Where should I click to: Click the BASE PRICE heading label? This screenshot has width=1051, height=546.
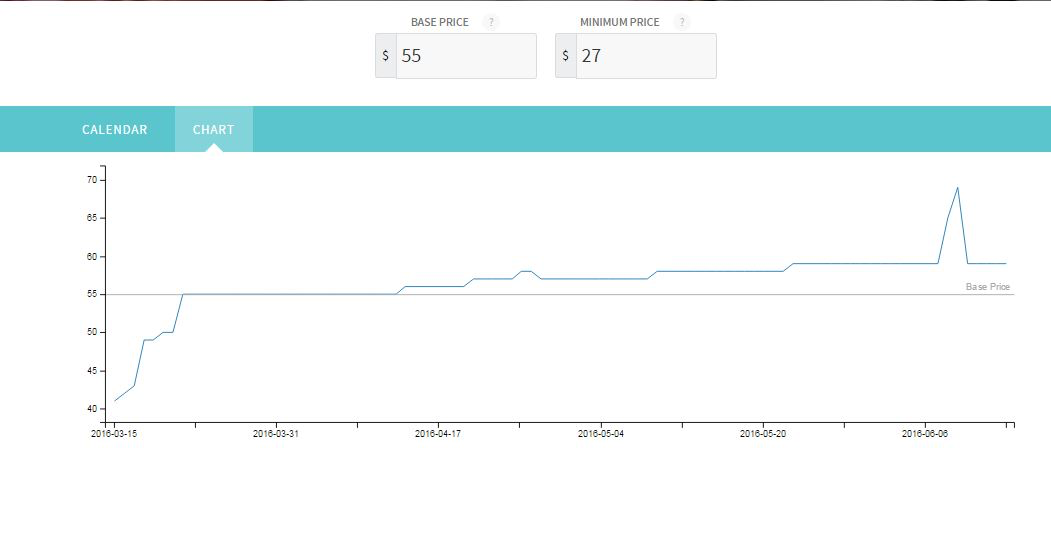point(440,22)
